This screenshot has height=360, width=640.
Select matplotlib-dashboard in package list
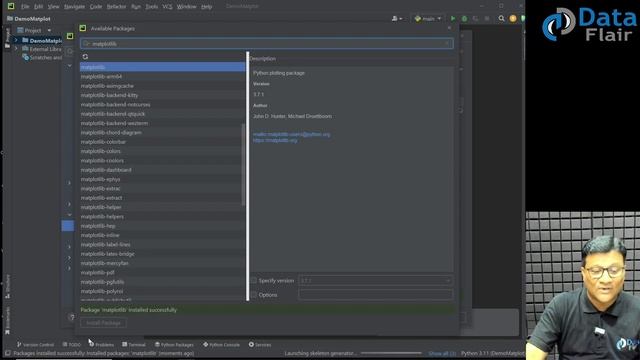tap(162, 170)
